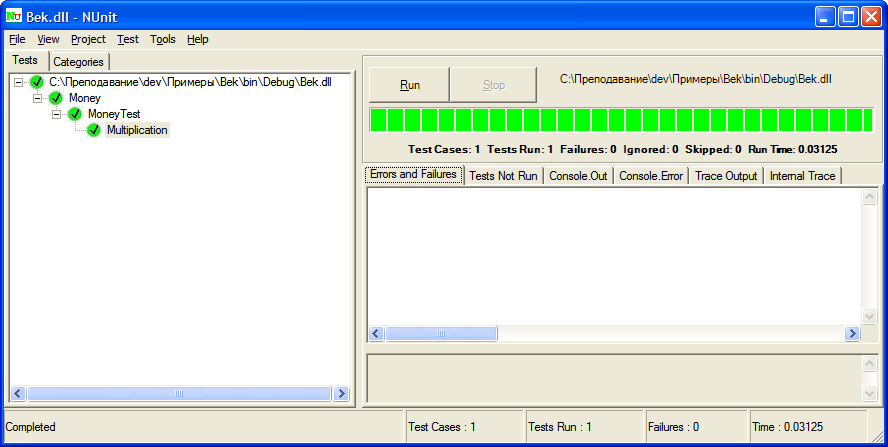Click down arrow of stack trace panel scrollbar
This screenshot has width=888, height=447.
point(869,393)
